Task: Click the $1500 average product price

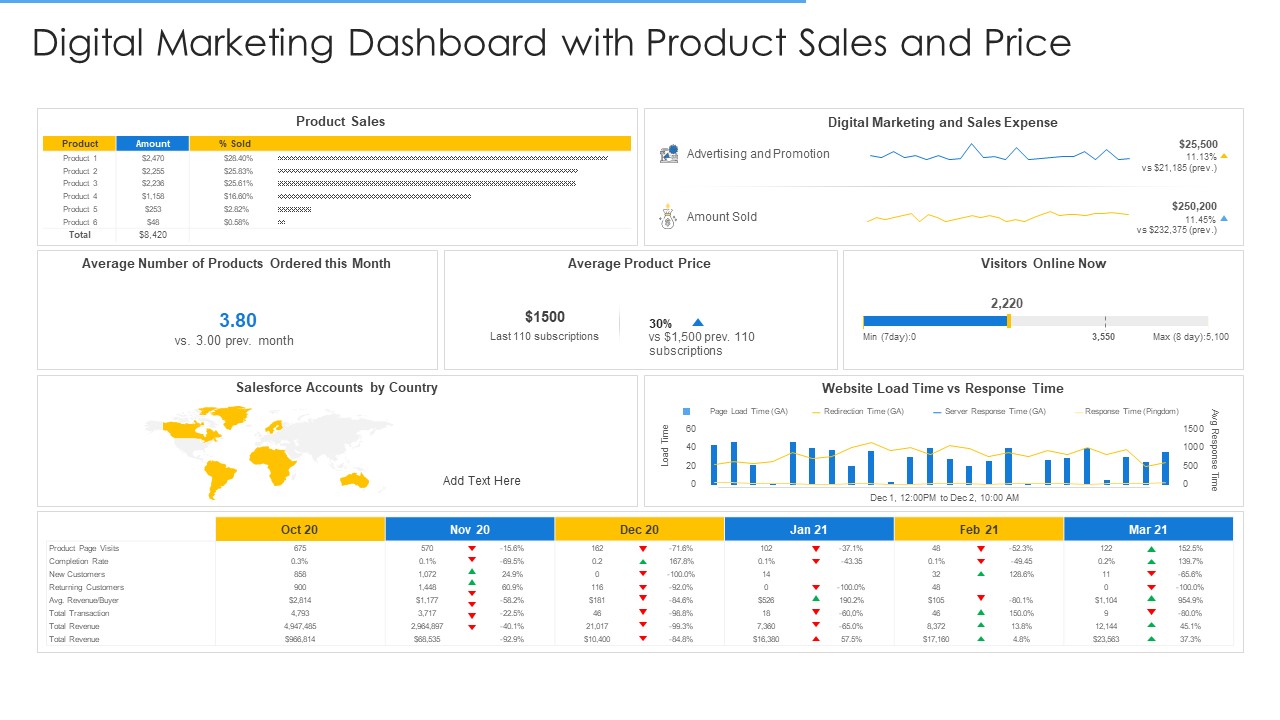Action: tap(545, 317)
